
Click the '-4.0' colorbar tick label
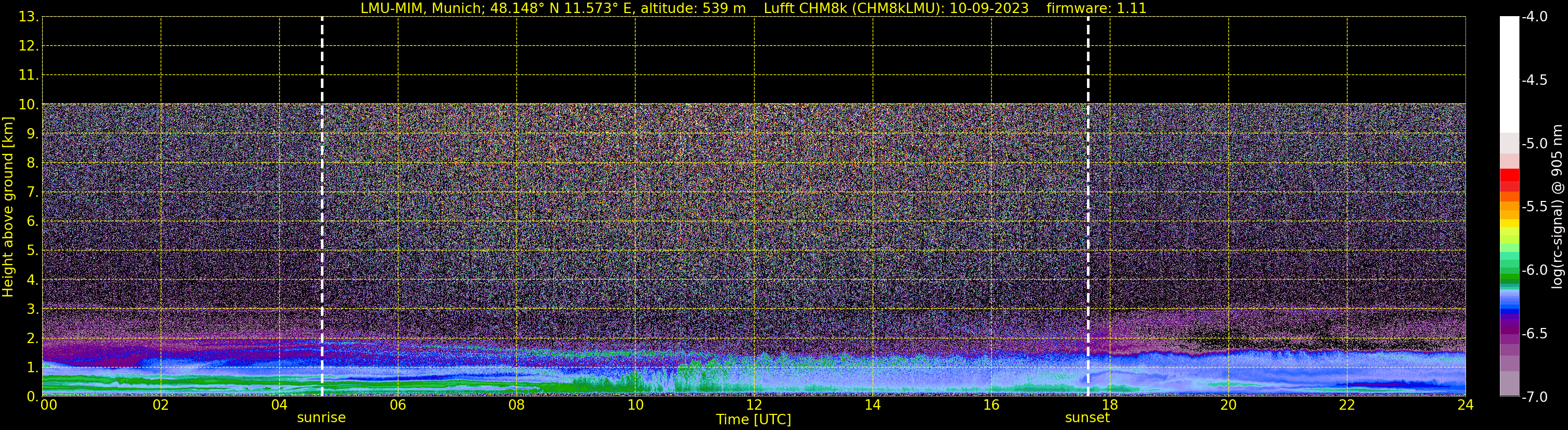click(1535, 17)
